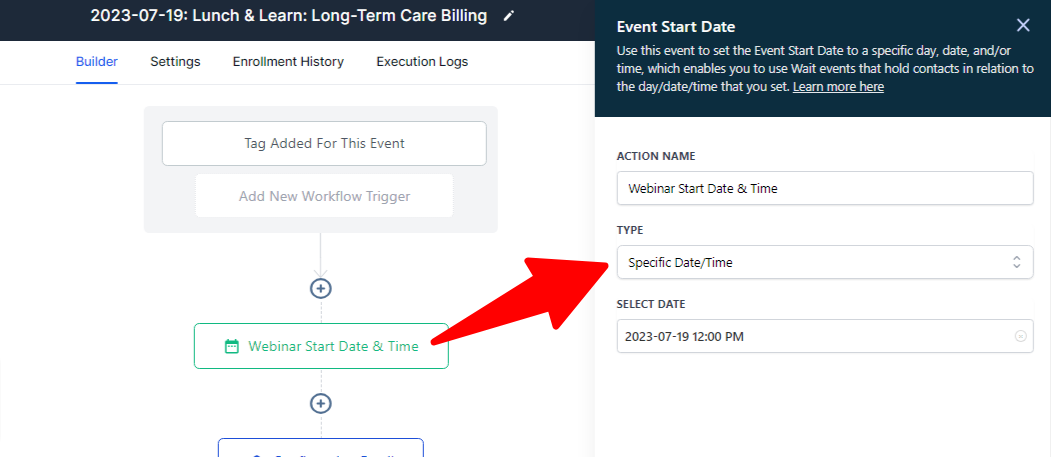Open the Select Date picker field
Image resolution: width=1051 pixels, height=457 pixels.
coord(825,336)
